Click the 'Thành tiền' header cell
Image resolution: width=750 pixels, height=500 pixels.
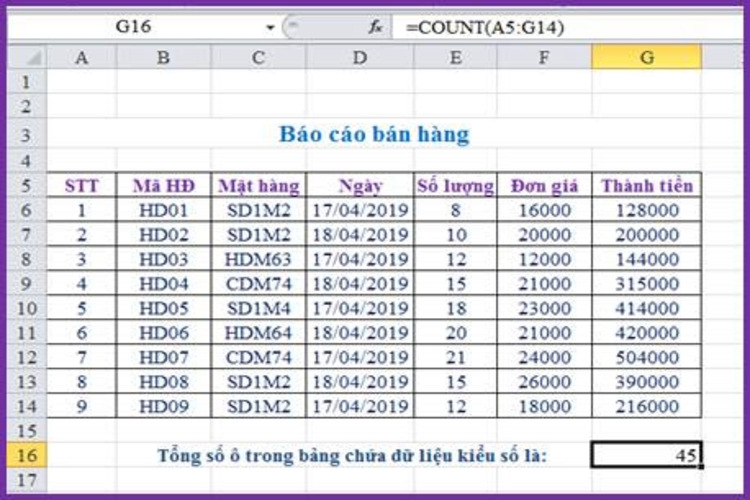point(647,185)
